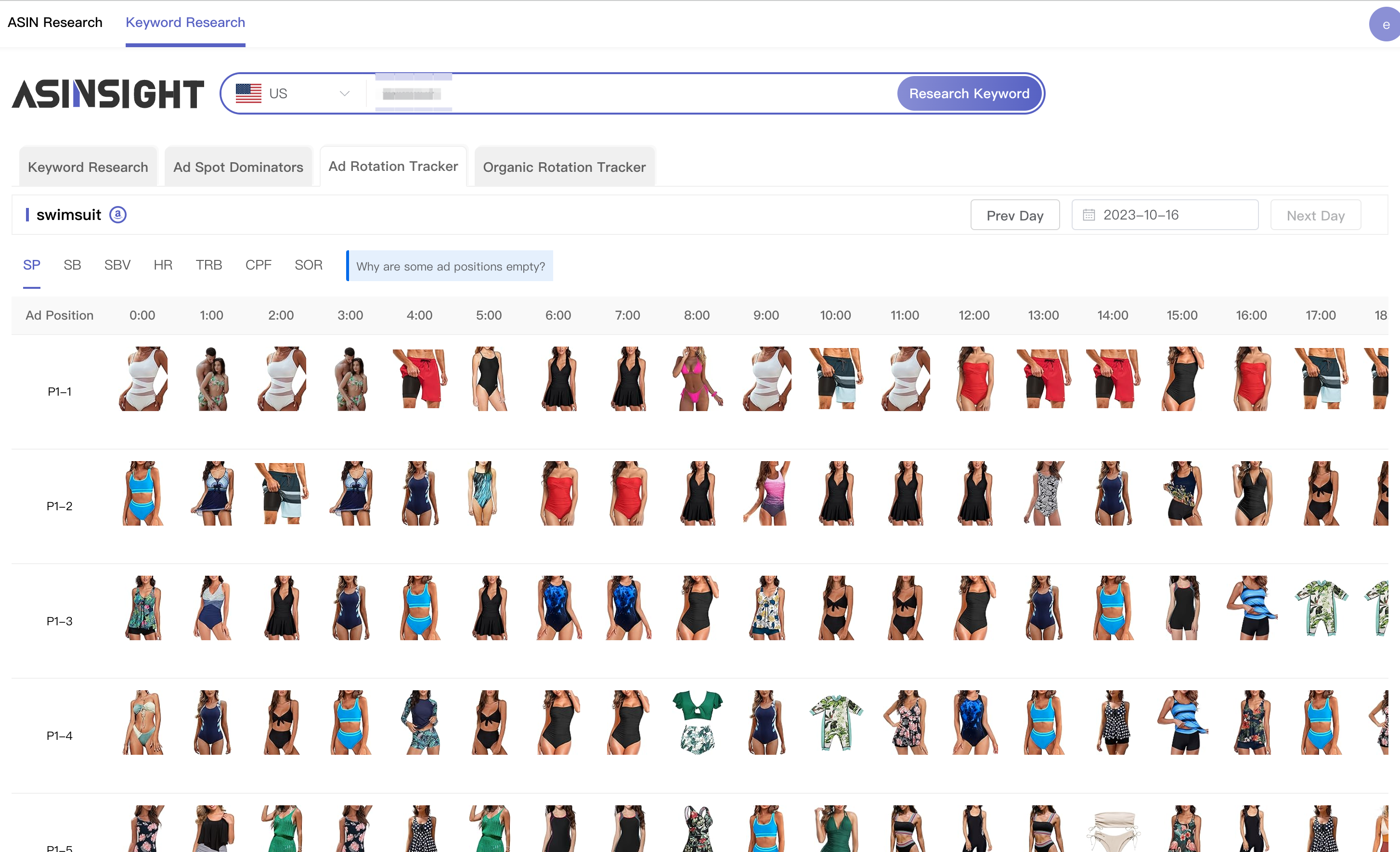Click the Next Day button
1400x852 pixels.
(x=1315, y=215)
